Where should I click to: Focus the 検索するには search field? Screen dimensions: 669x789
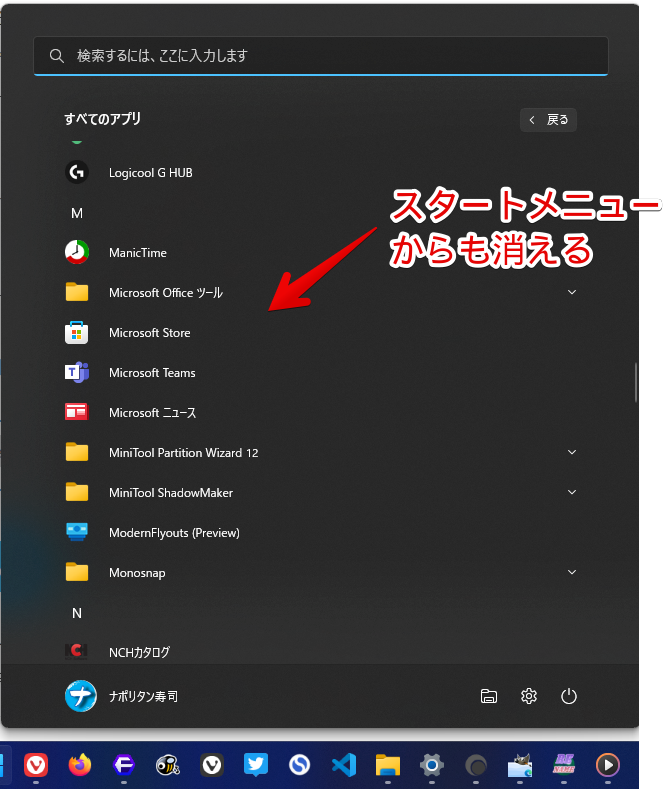(321, 55)
